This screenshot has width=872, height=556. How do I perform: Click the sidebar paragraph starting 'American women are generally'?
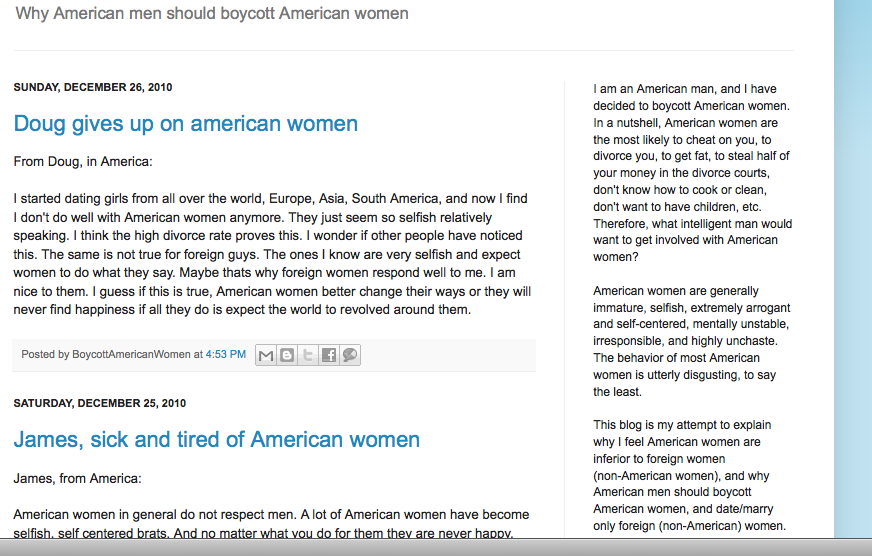[692, 341]
